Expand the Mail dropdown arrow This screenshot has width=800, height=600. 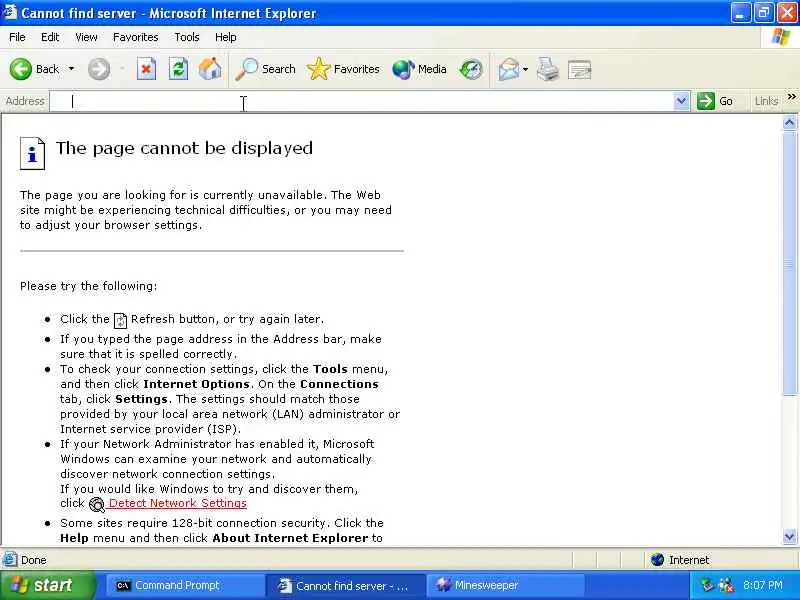click(526, 69)
